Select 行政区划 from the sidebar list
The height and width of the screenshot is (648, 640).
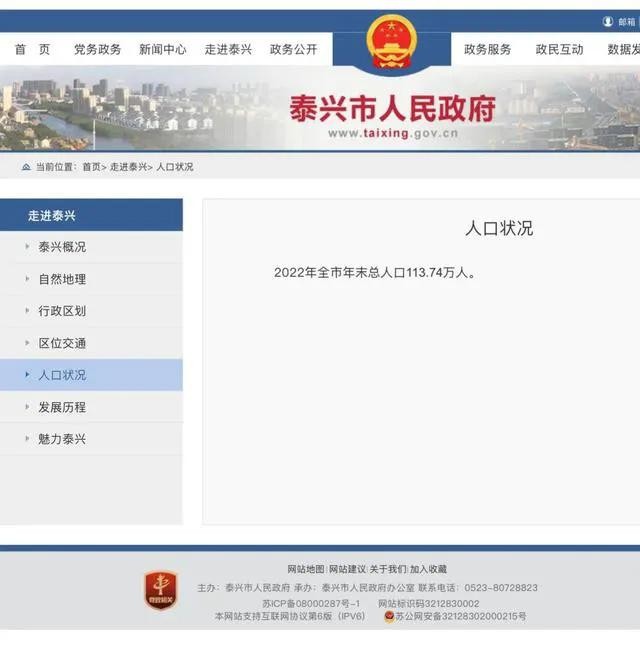pos(62,311)
